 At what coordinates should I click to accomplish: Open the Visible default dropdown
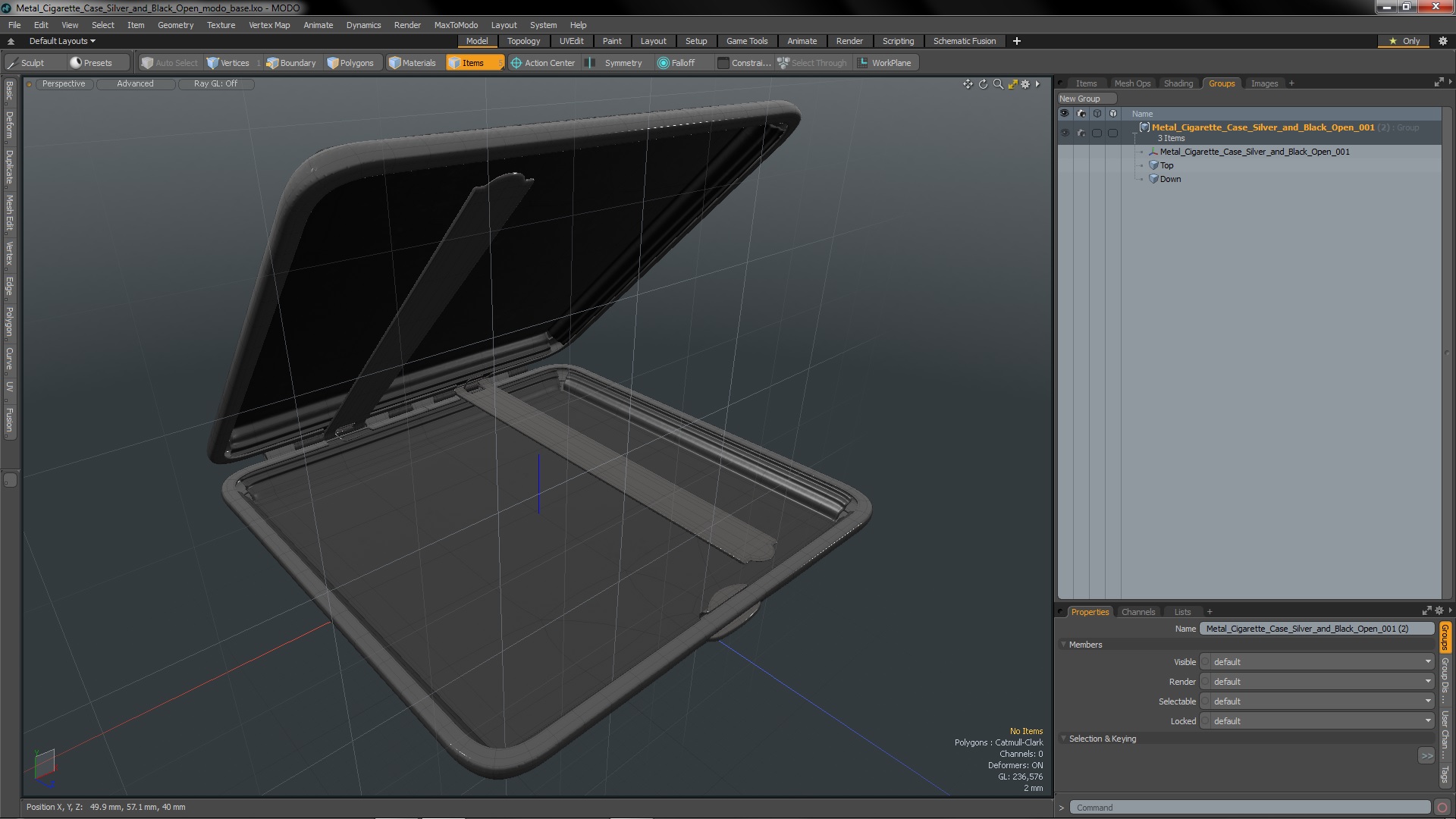point(1321,662)
